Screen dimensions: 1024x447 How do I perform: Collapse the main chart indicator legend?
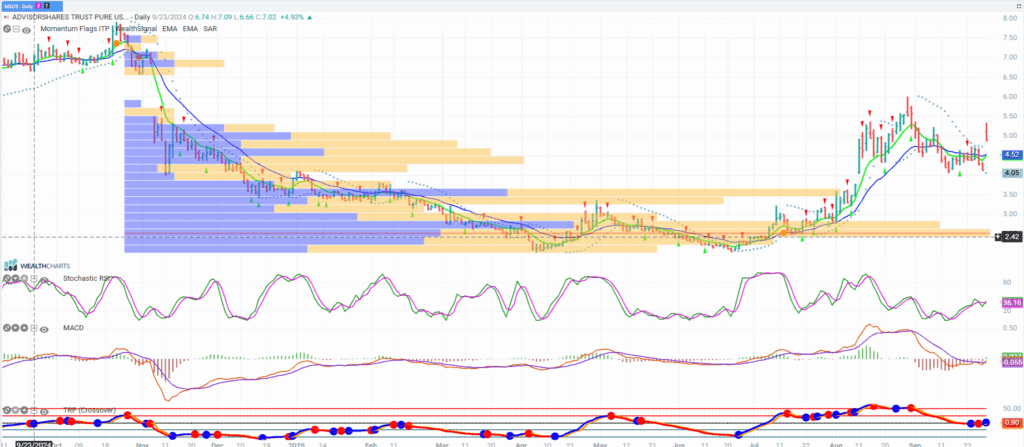16,30
